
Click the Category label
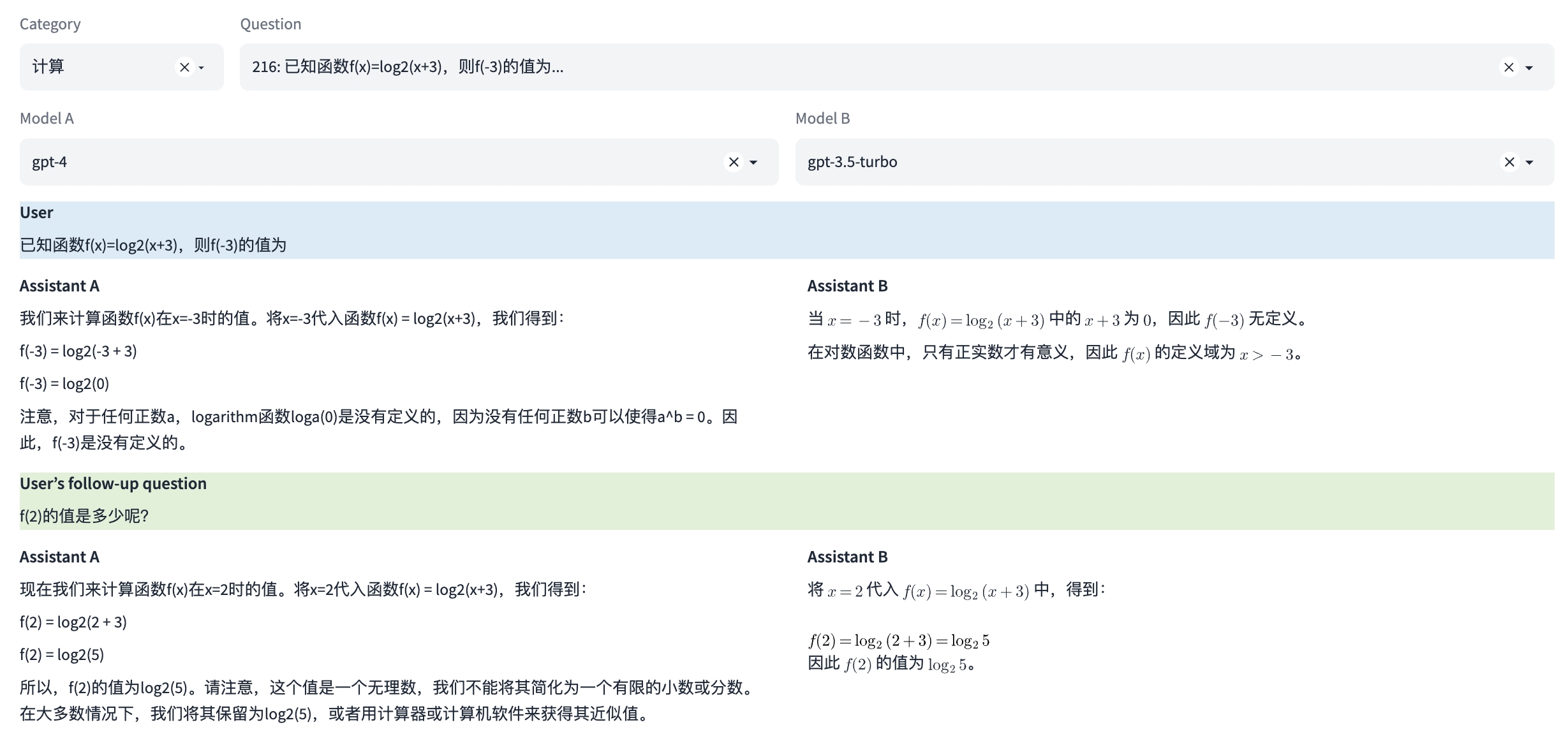point(50,24)
